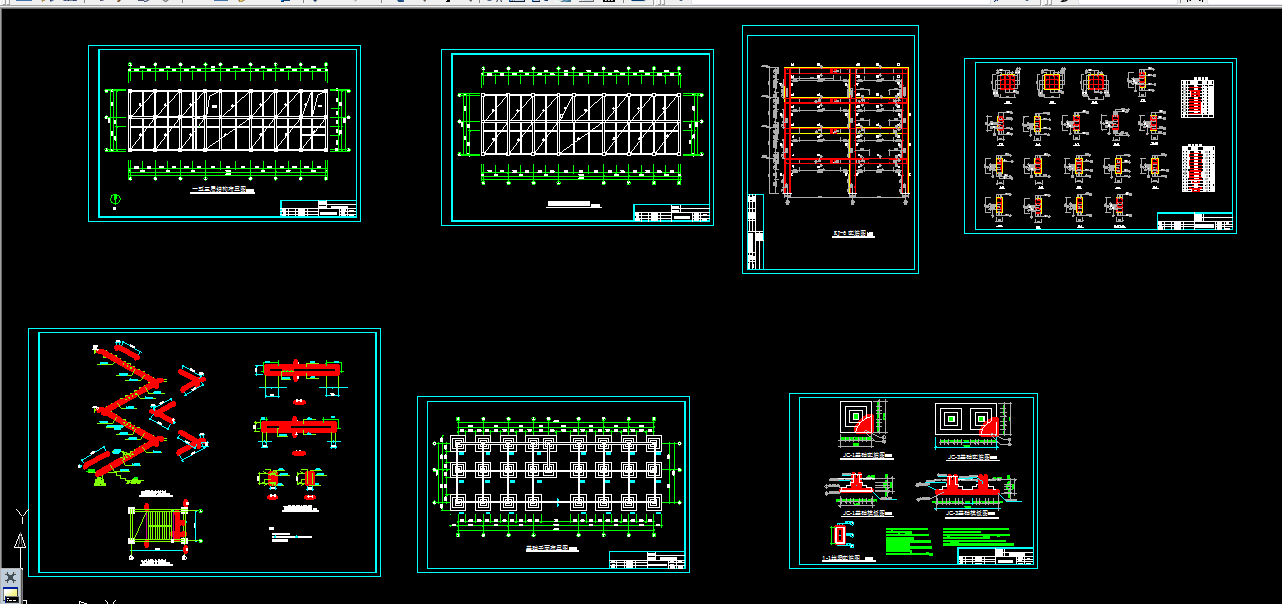Click the title block of the top-middle plan sheet
Viewport: 1282px width, 604px height.
tap(671, 213)
